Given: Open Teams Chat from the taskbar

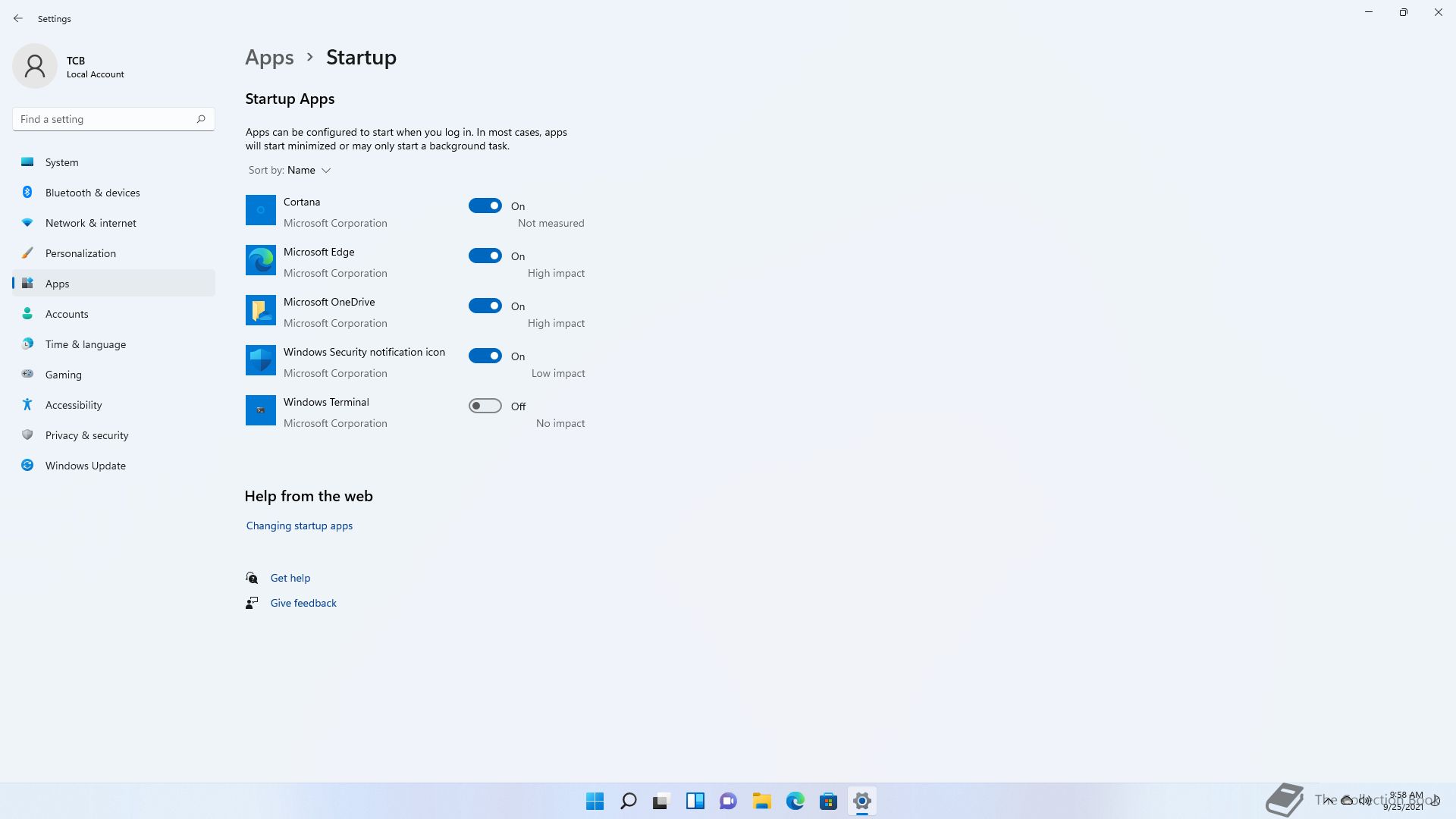Looking at the screenshot, I should 729,801.
